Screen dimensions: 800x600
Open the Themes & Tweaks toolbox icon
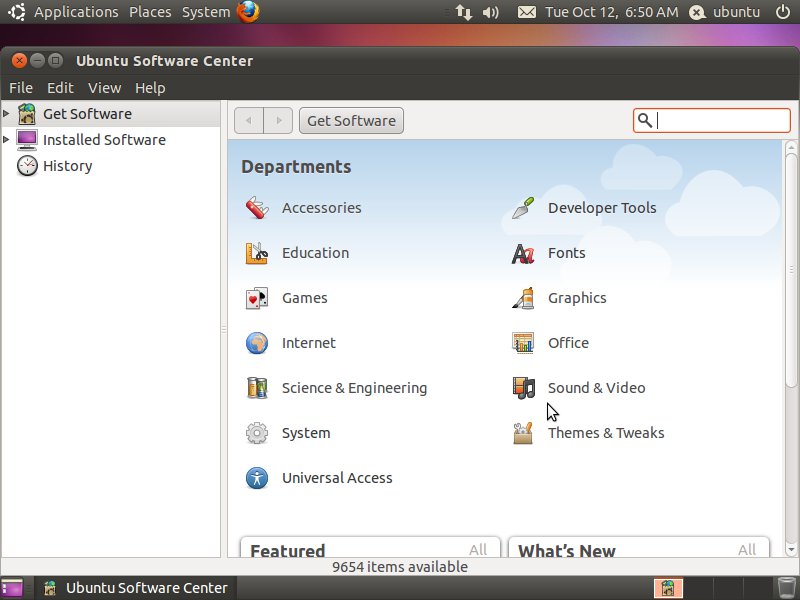point(523,433)
